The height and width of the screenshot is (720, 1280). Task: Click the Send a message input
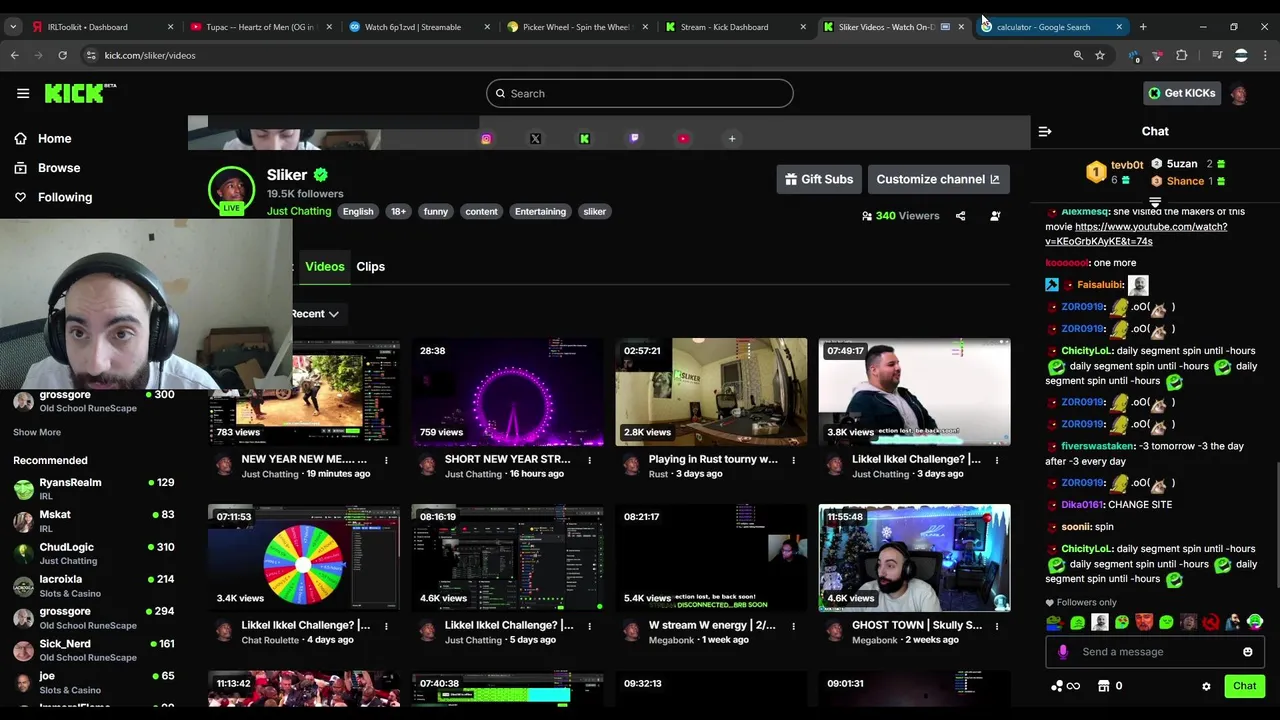[1155, 652]
